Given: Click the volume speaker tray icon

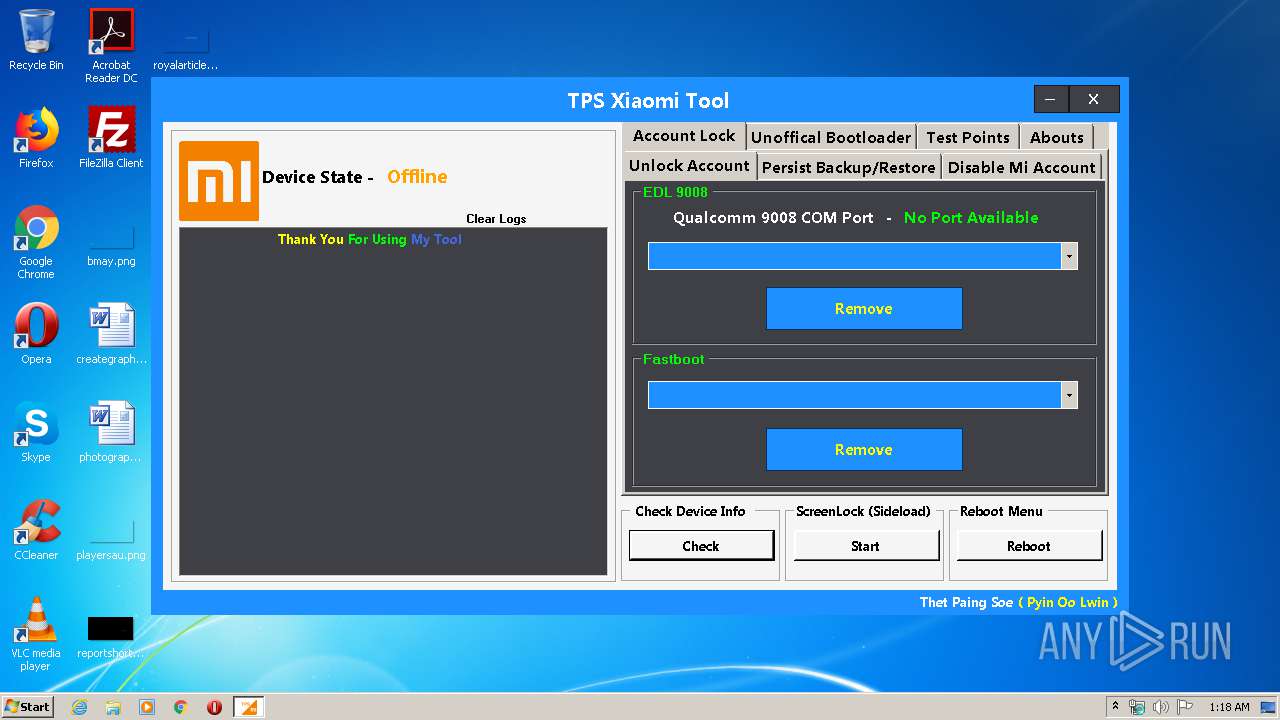Looking at the screenshot, I should point(1161,707).
